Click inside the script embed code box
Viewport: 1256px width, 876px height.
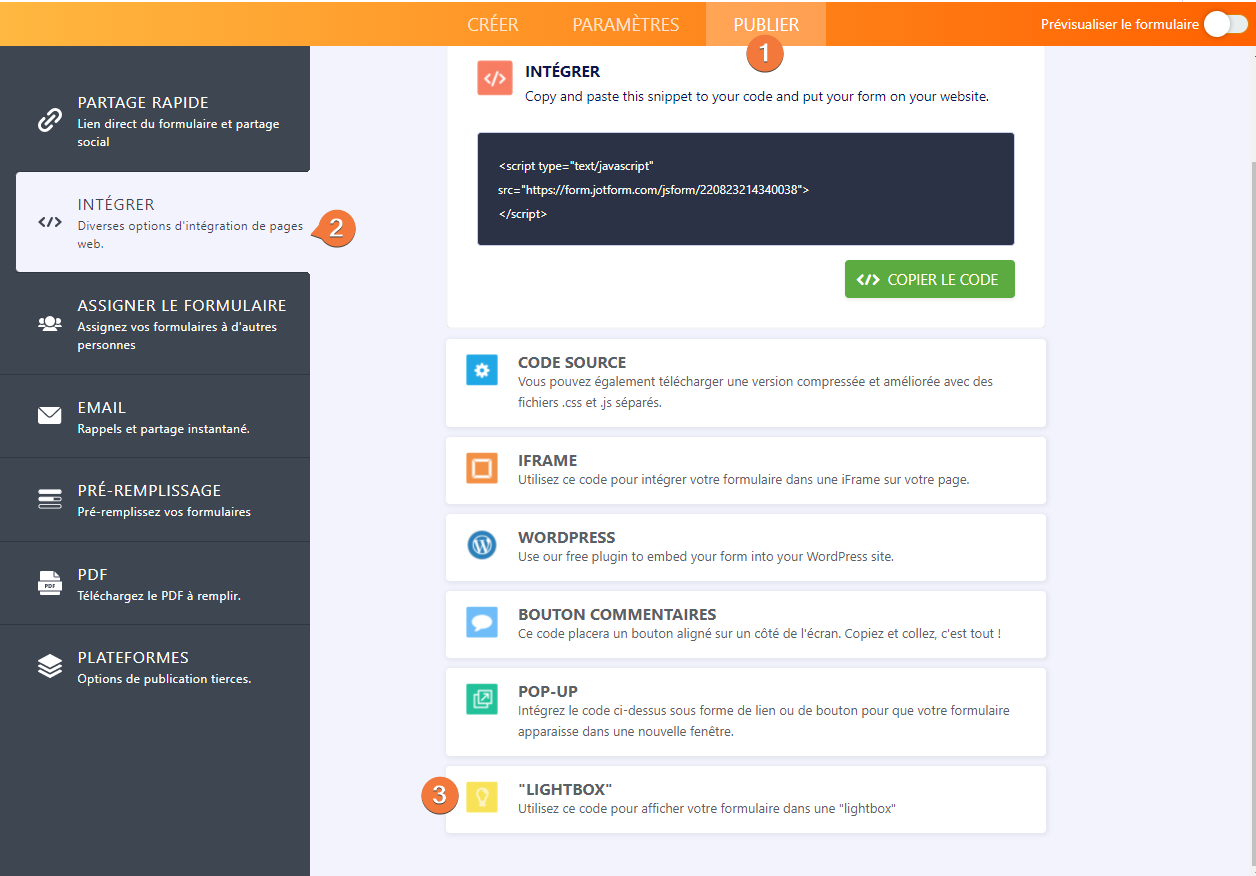tap(746, 189)
